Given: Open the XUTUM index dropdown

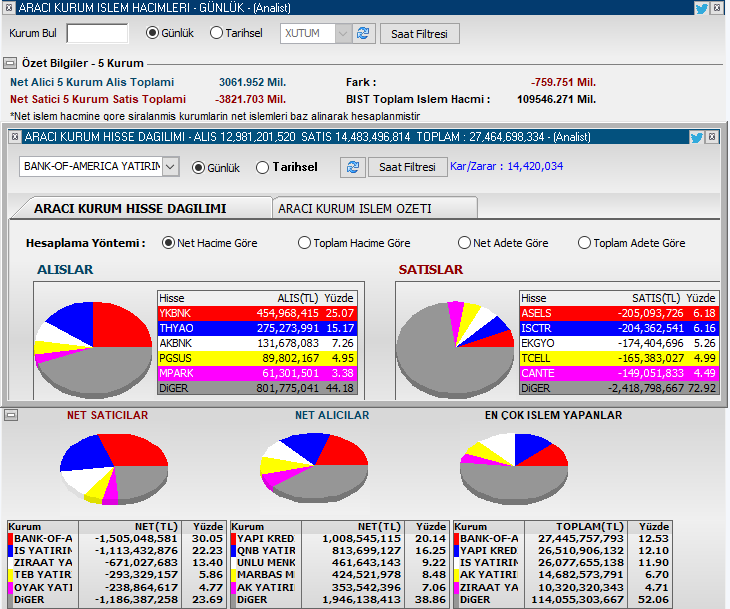Looking at the screenshot, I should coord(343,34).
